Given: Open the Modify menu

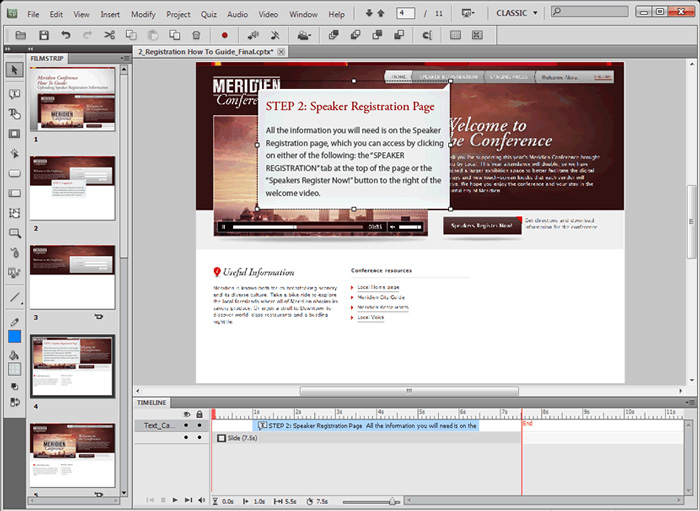Looking at the screenshot, I should point(142,15).
